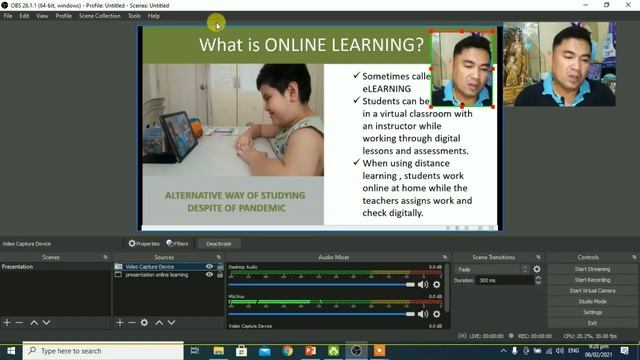Open Filters for the selected source
Screen dimensions: 640x360
pos(178,244)
